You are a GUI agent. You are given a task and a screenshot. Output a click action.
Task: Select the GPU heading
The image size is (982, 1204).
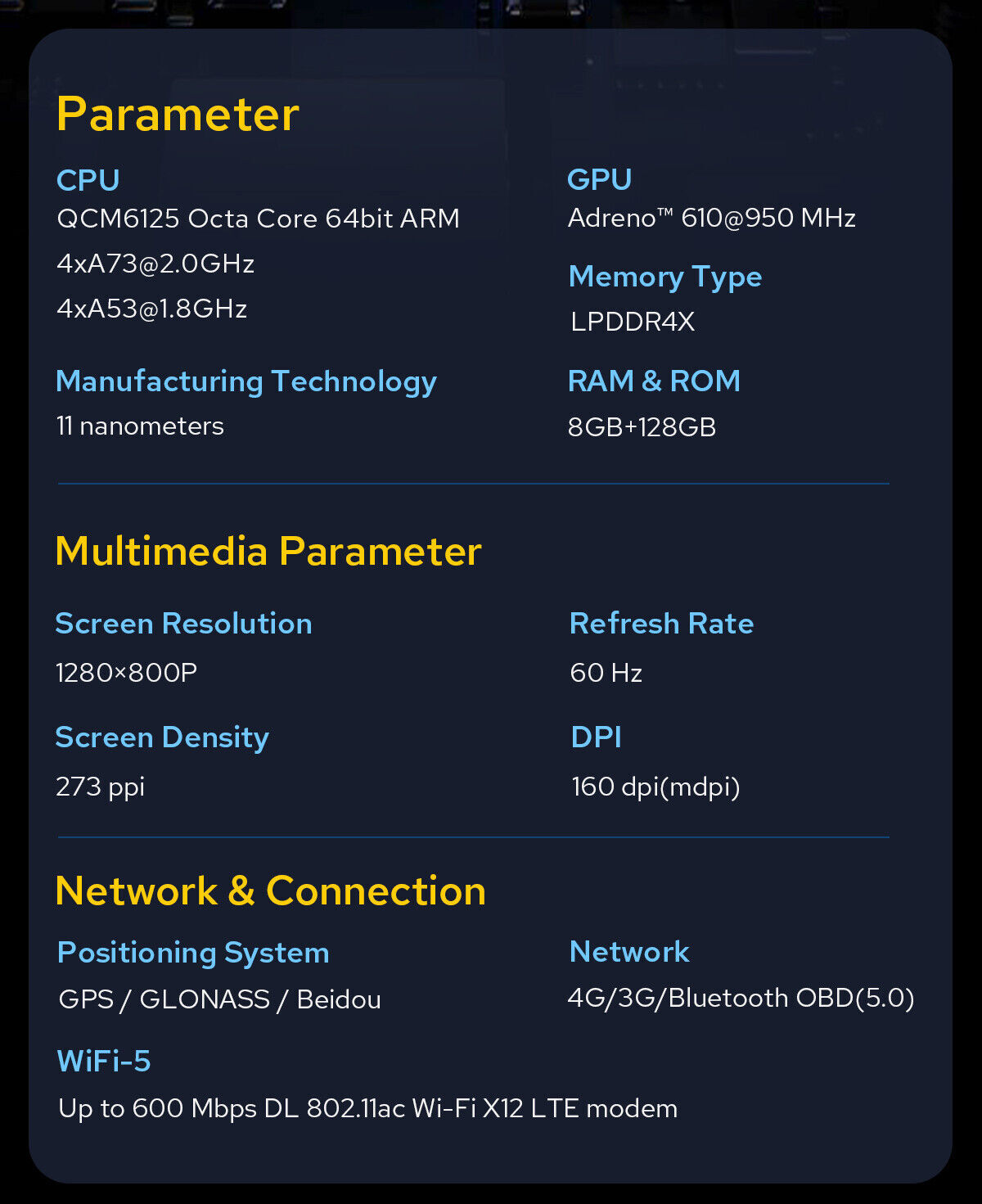(600, 179)
